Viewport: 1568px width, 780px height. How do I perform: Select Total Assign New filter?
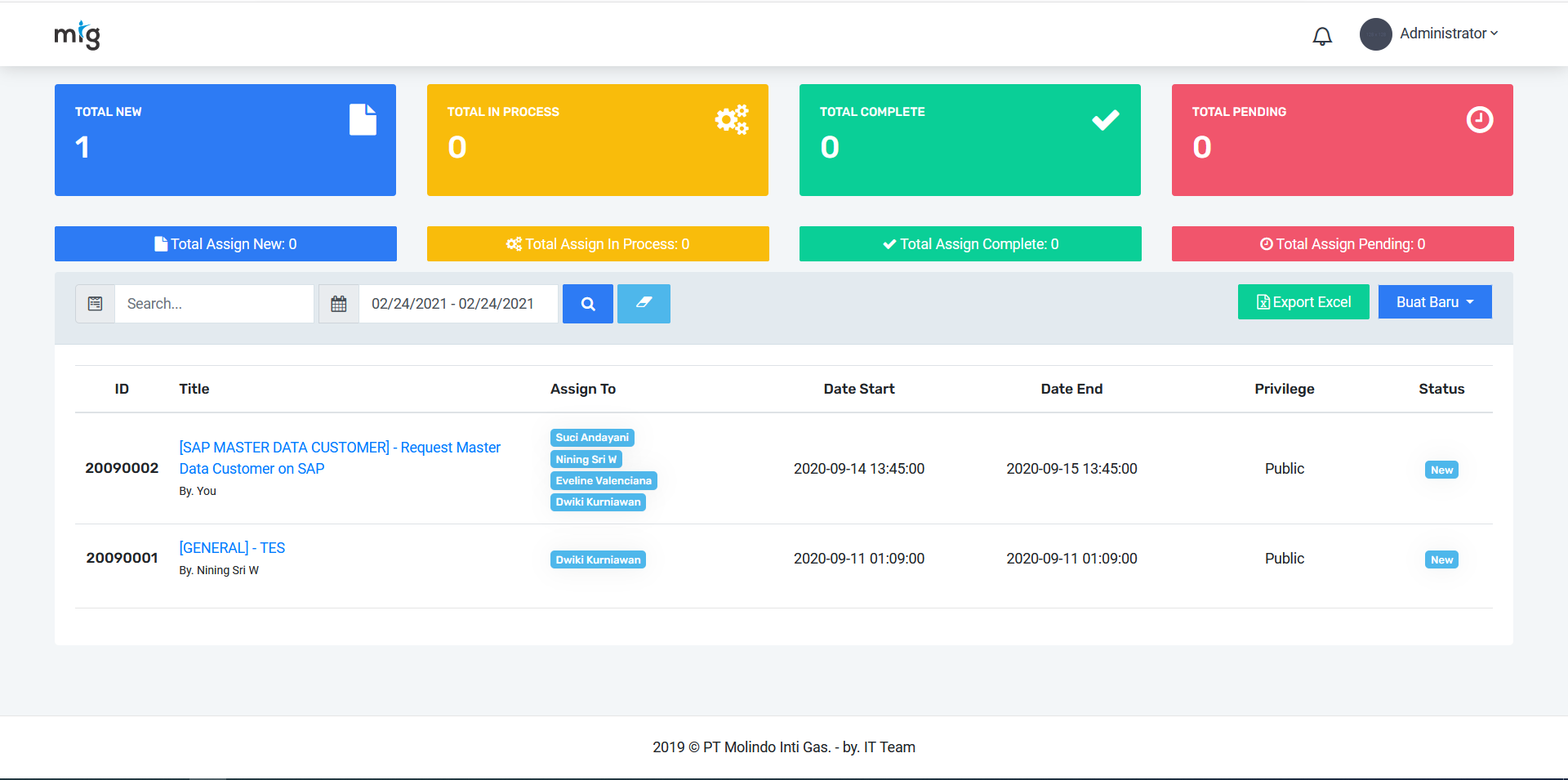(225, 244)
